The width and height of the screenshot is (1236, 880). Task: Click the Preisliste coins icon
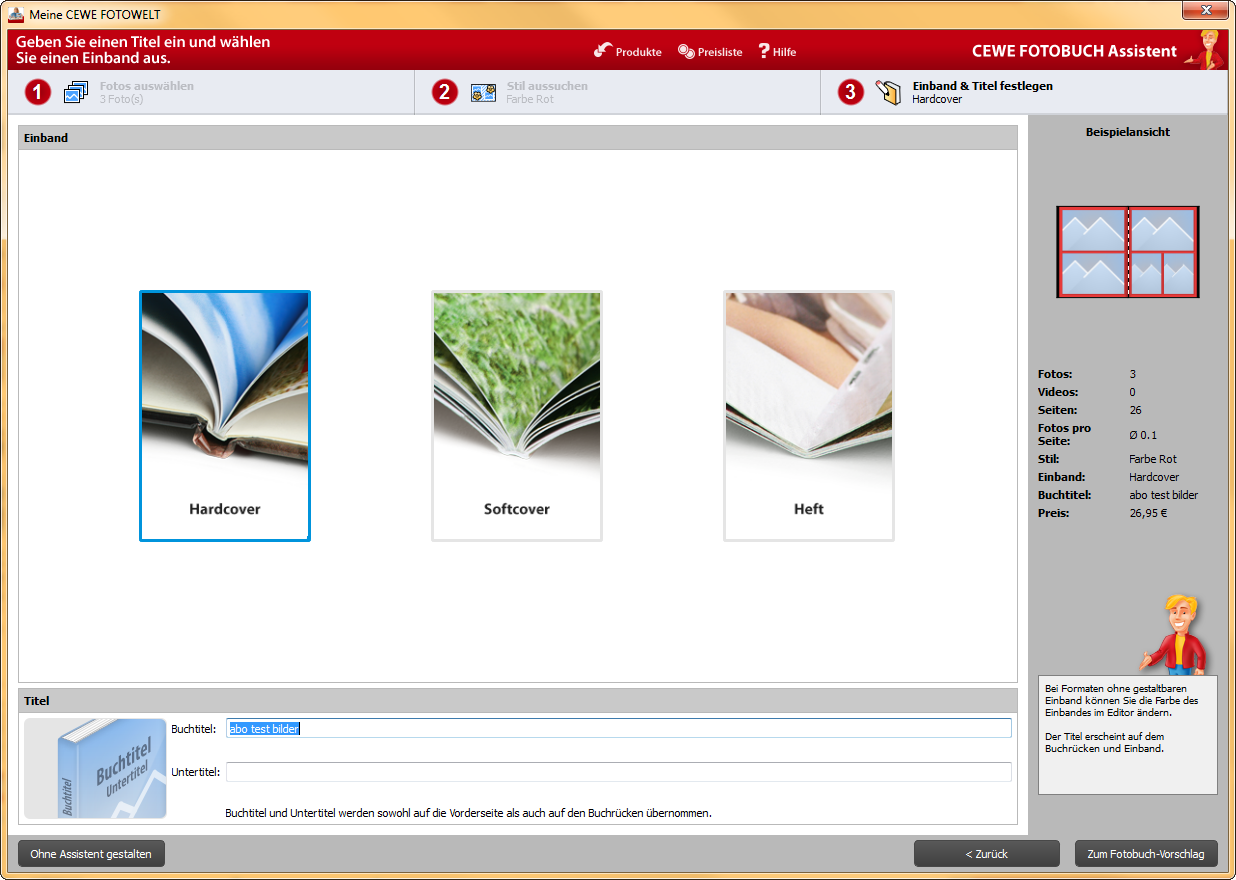pyautogui.click(x=686, y=51)
